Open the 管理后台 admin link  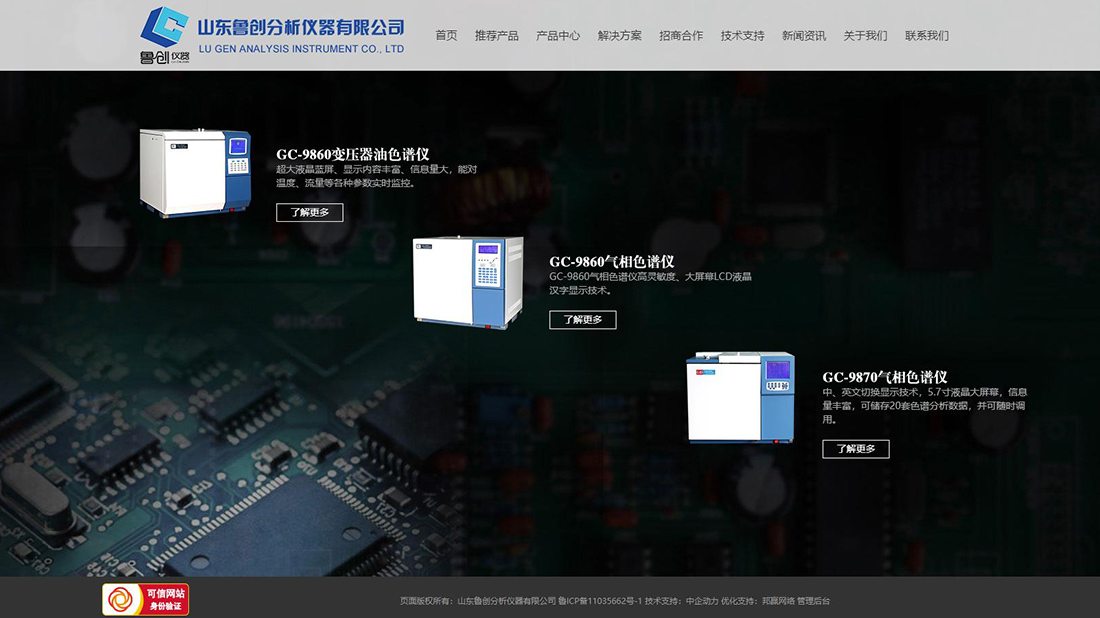(812, 601)
